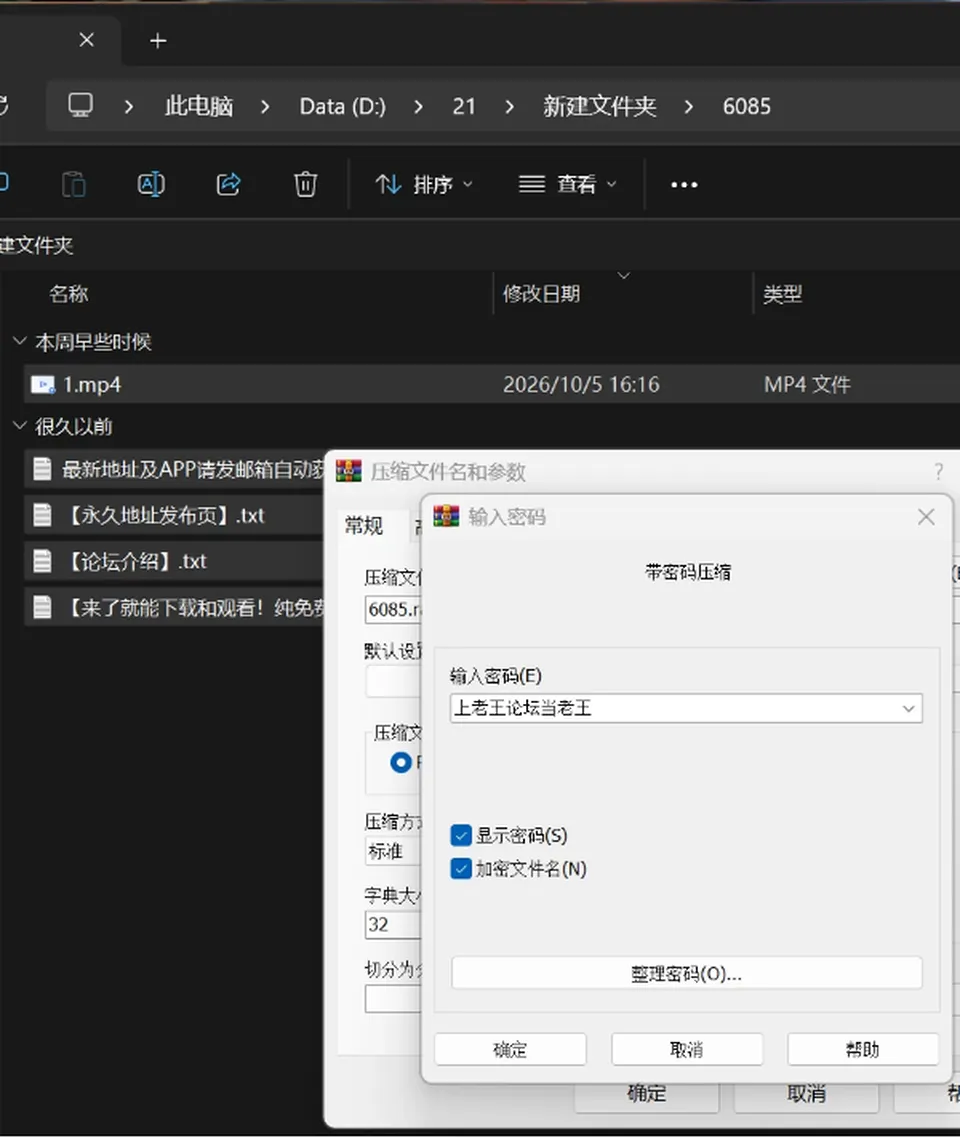Screen dimensions: 960x1138
Task: Click the 1.mp4 video file icon
Action: click(43, 385)
